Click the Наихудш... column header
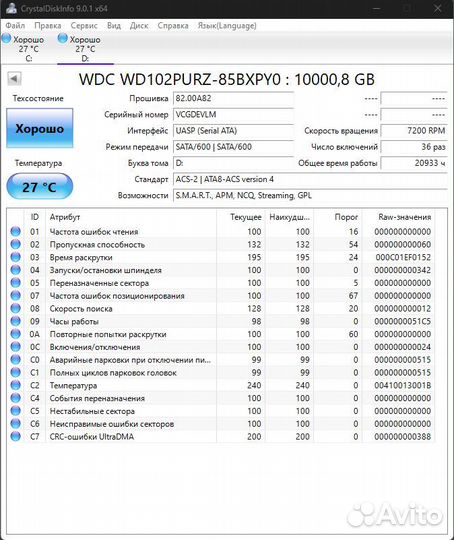The image size is (454, 540). pyautogui.click(x=289, y=217)
